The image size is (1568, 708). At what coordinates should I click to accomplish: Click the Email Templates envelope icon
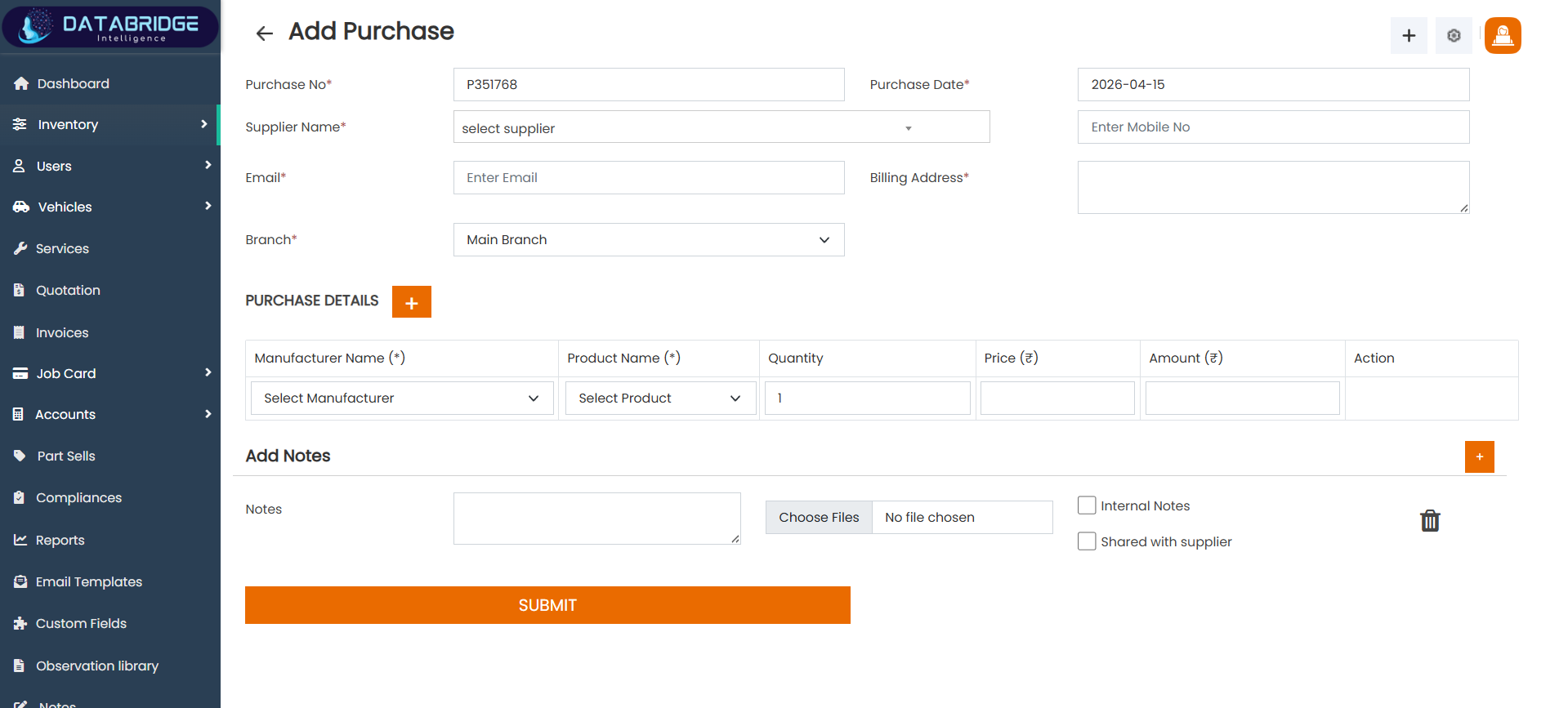click(20, 581)
